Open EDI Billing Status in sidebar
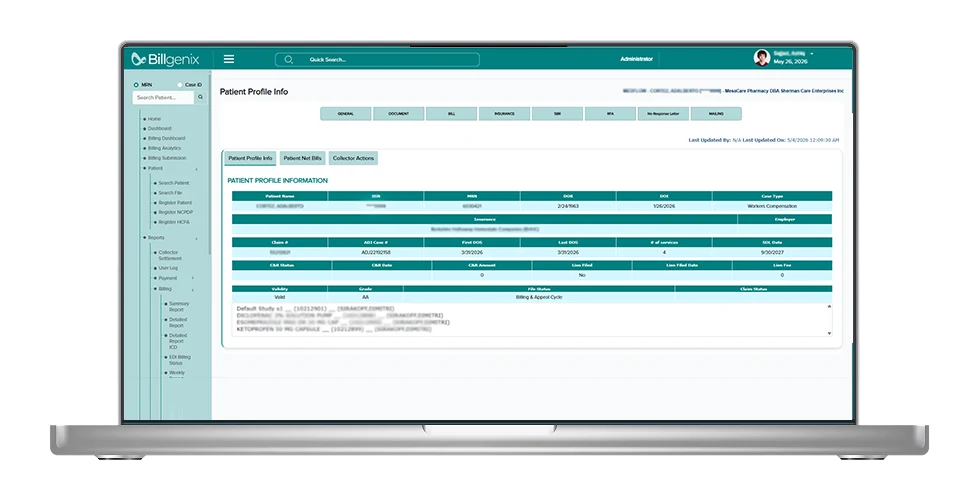Image resolution: width=966 pixels, height=486 pixels. click(180, 360)
